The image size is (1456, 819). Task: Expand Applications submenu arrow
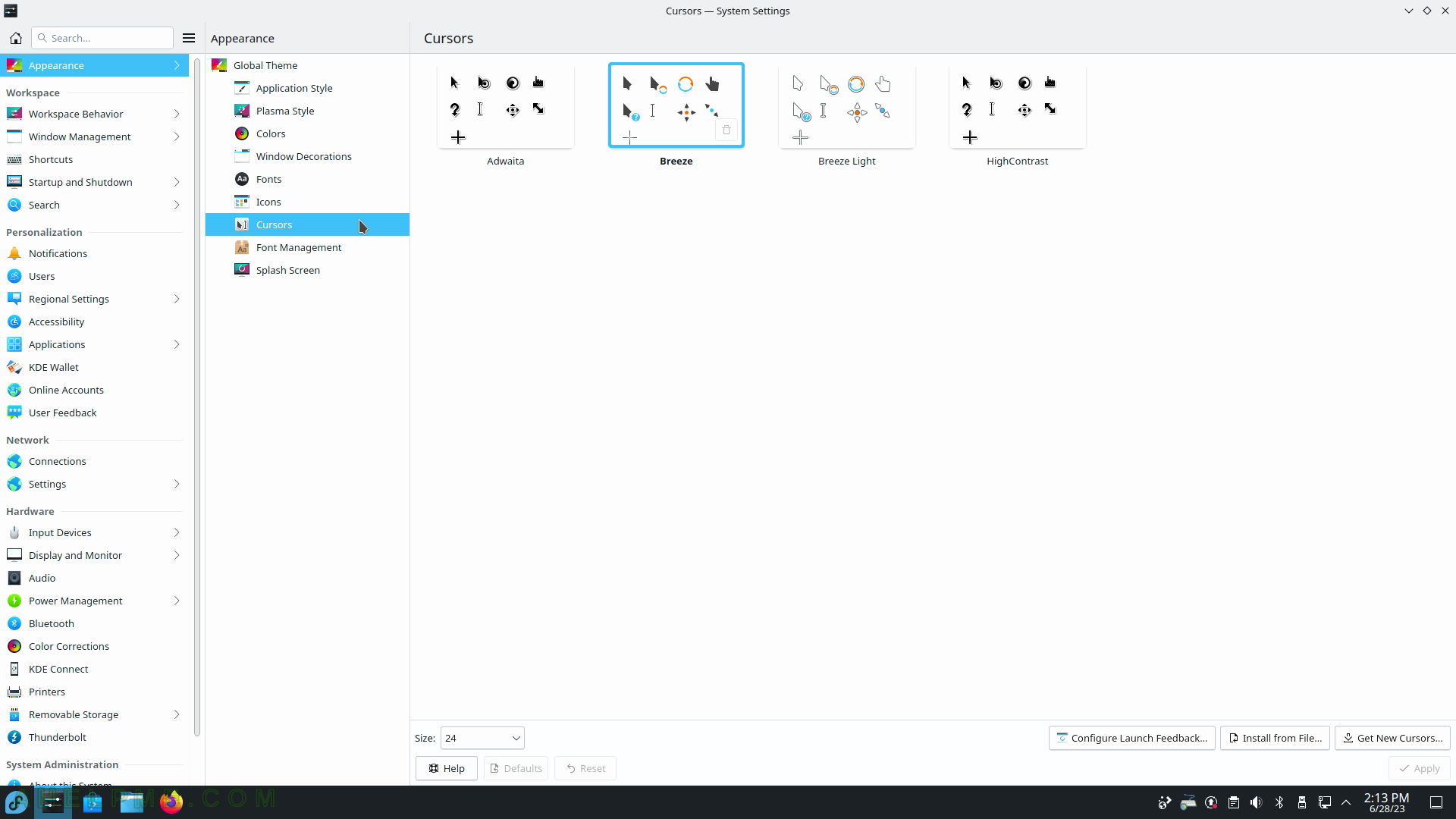pos(177,344)
